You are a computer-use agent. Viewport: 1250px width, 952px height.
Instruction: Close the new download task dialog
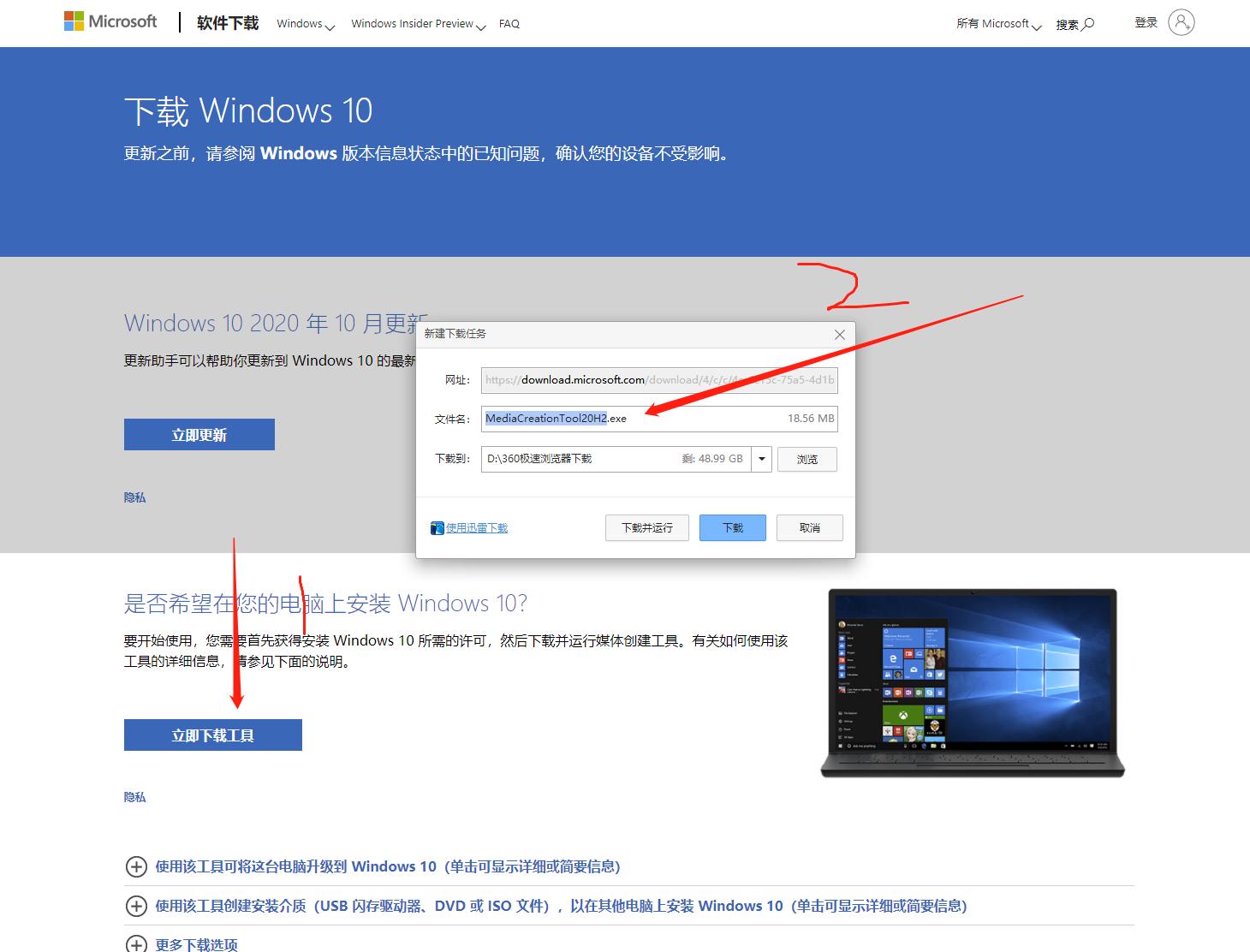(x=840, y=335)
